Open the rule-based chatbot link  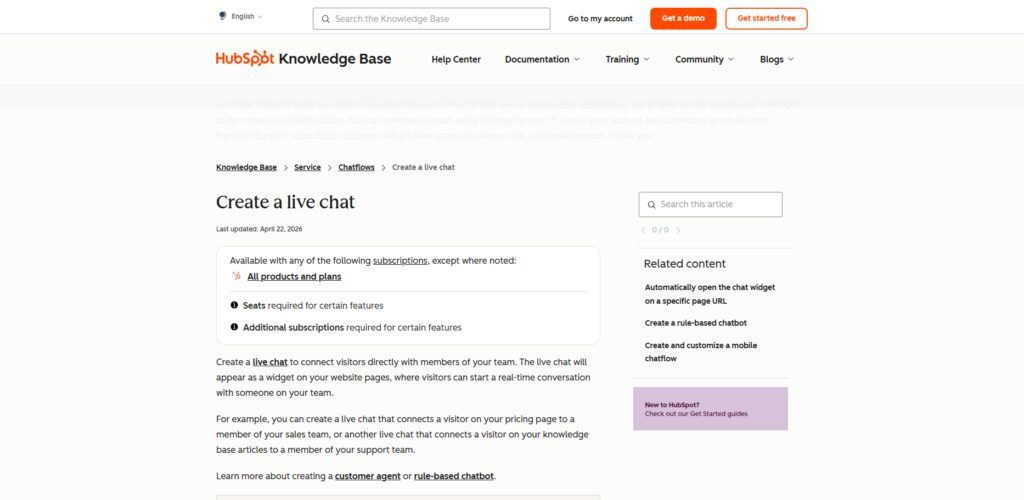click(454, 476)
